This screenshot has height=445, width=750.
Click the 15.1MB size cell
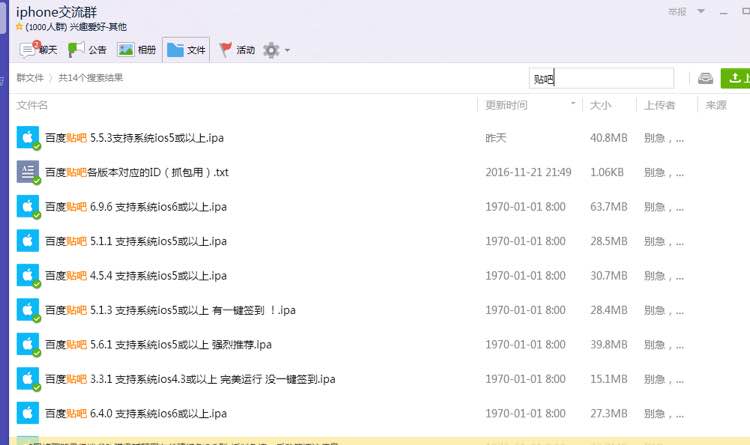point(608,379)
